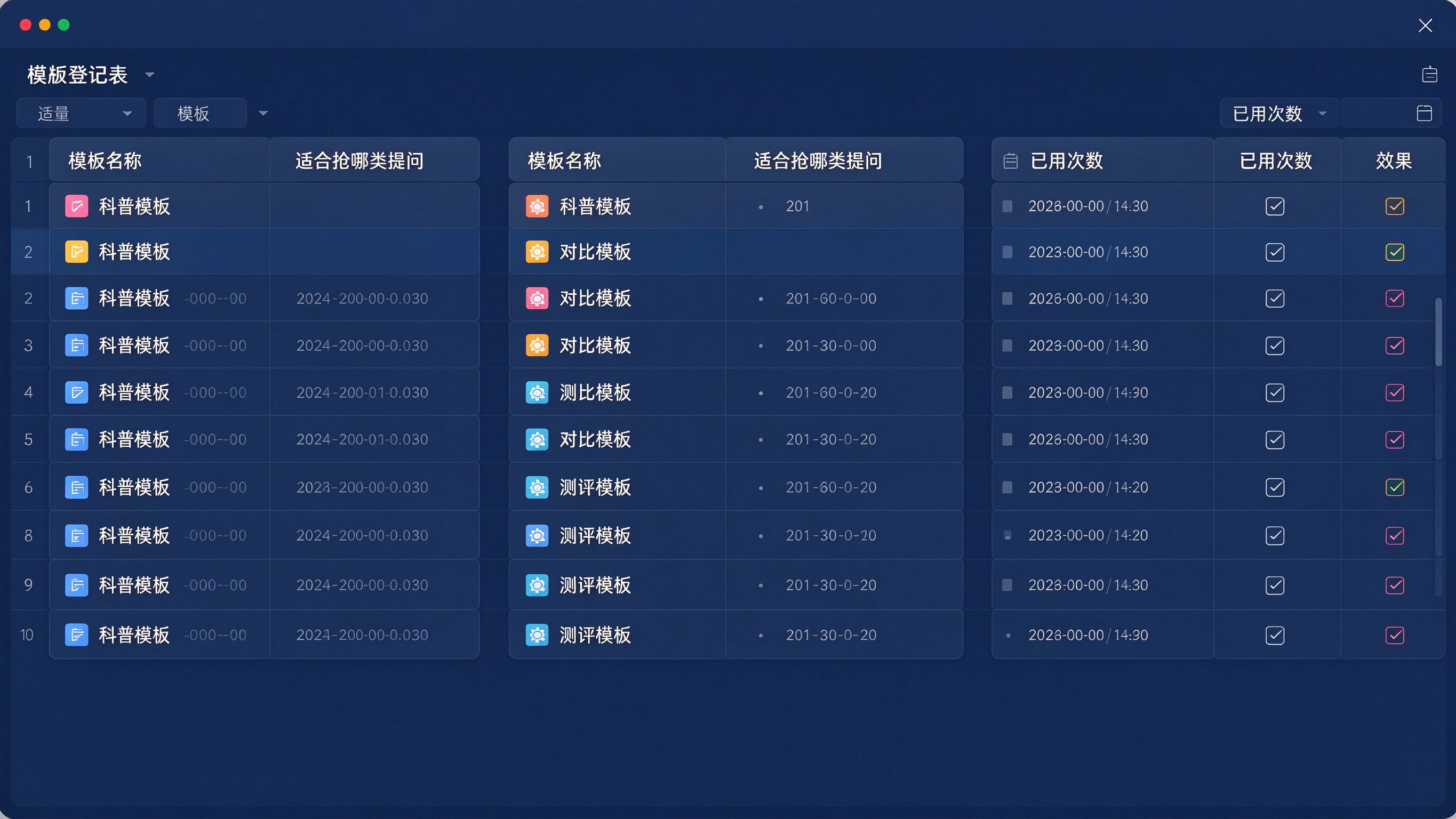Open the clipboard icon beside the title bar area
Screen dimensions: 1456x819
(x=1429, y=74)
